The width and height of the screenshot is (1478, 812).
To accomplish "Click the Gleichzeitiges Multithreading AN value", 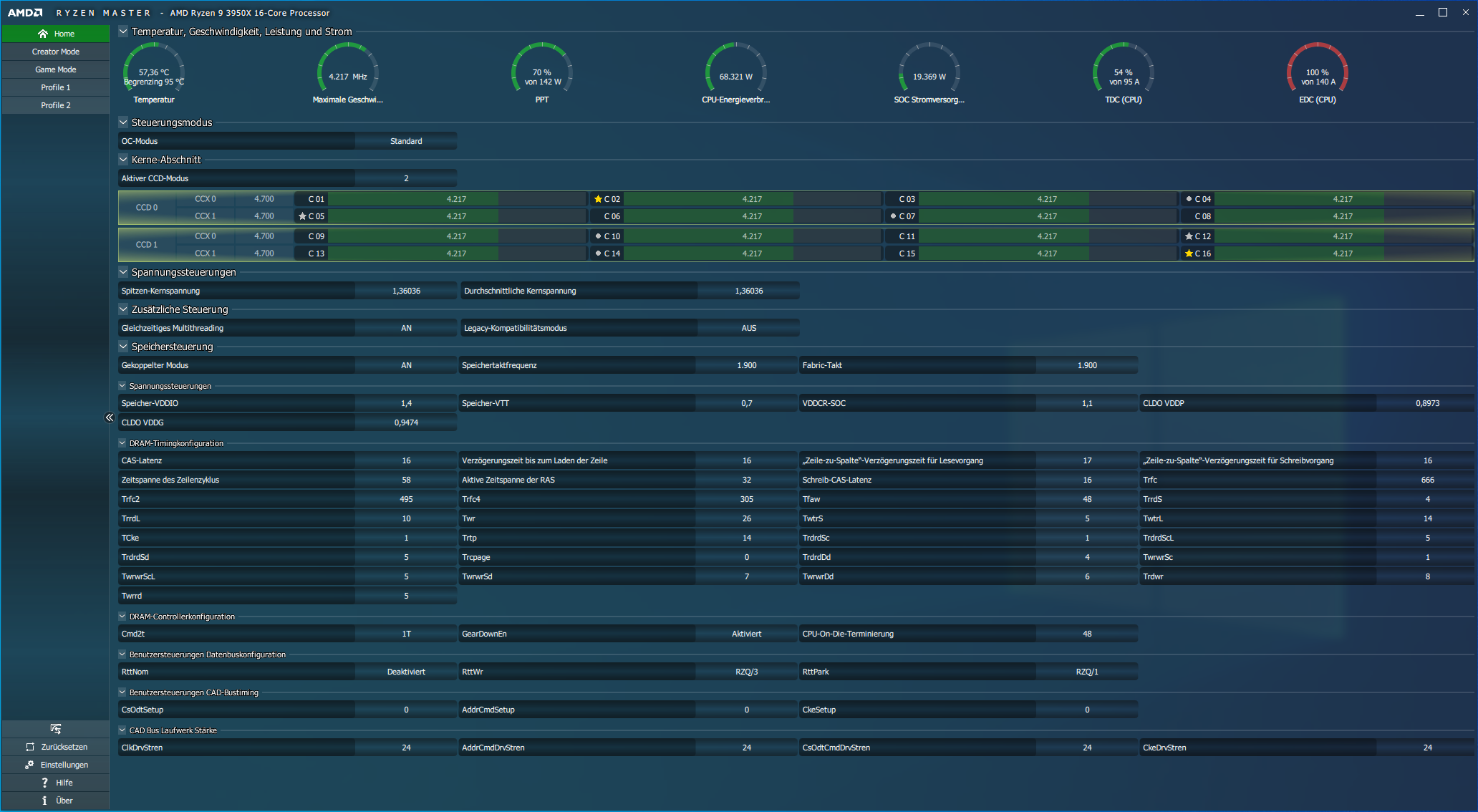I will pyautogui.click(x=406, y=328).
